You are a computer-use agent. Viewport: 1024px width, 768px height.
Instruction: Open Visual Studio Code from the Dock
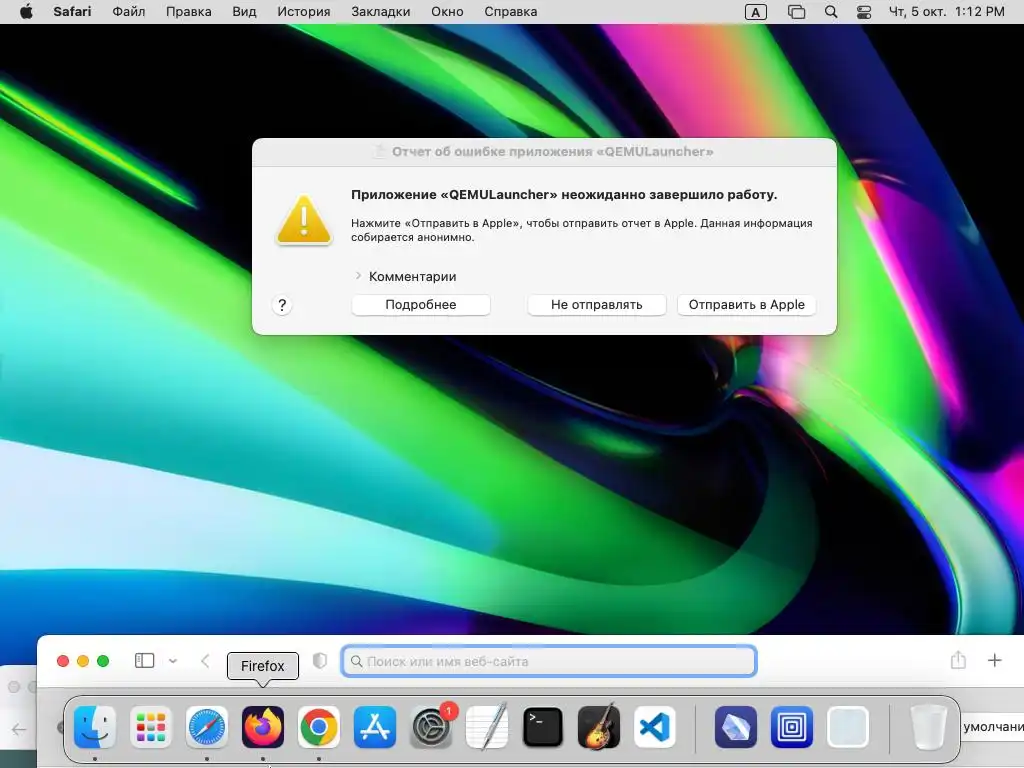654,727
